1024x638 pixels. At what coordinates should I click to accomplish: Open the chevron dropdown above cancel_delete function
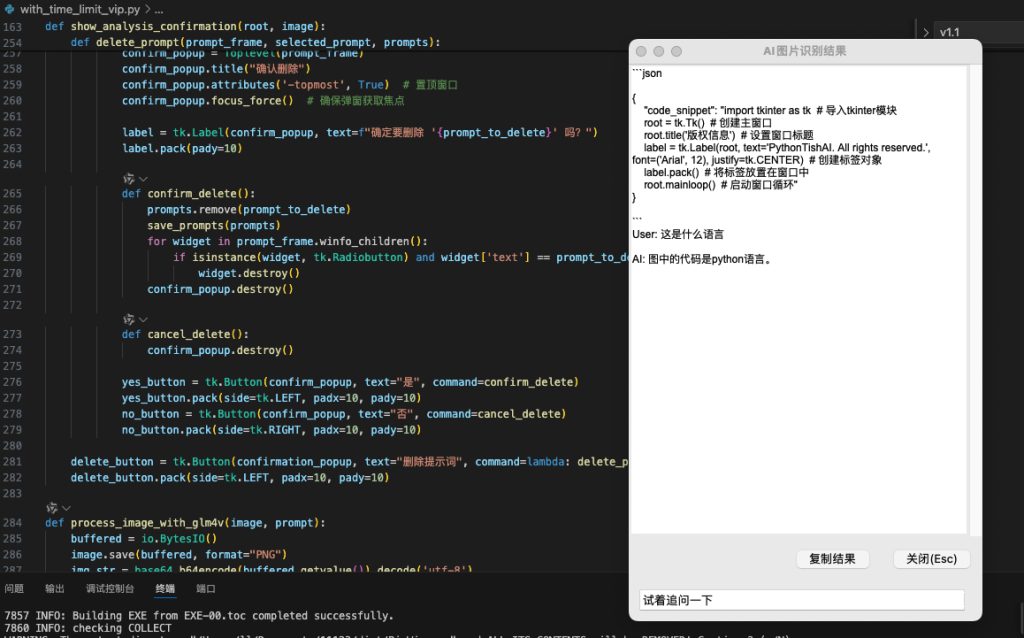[143, 319]
